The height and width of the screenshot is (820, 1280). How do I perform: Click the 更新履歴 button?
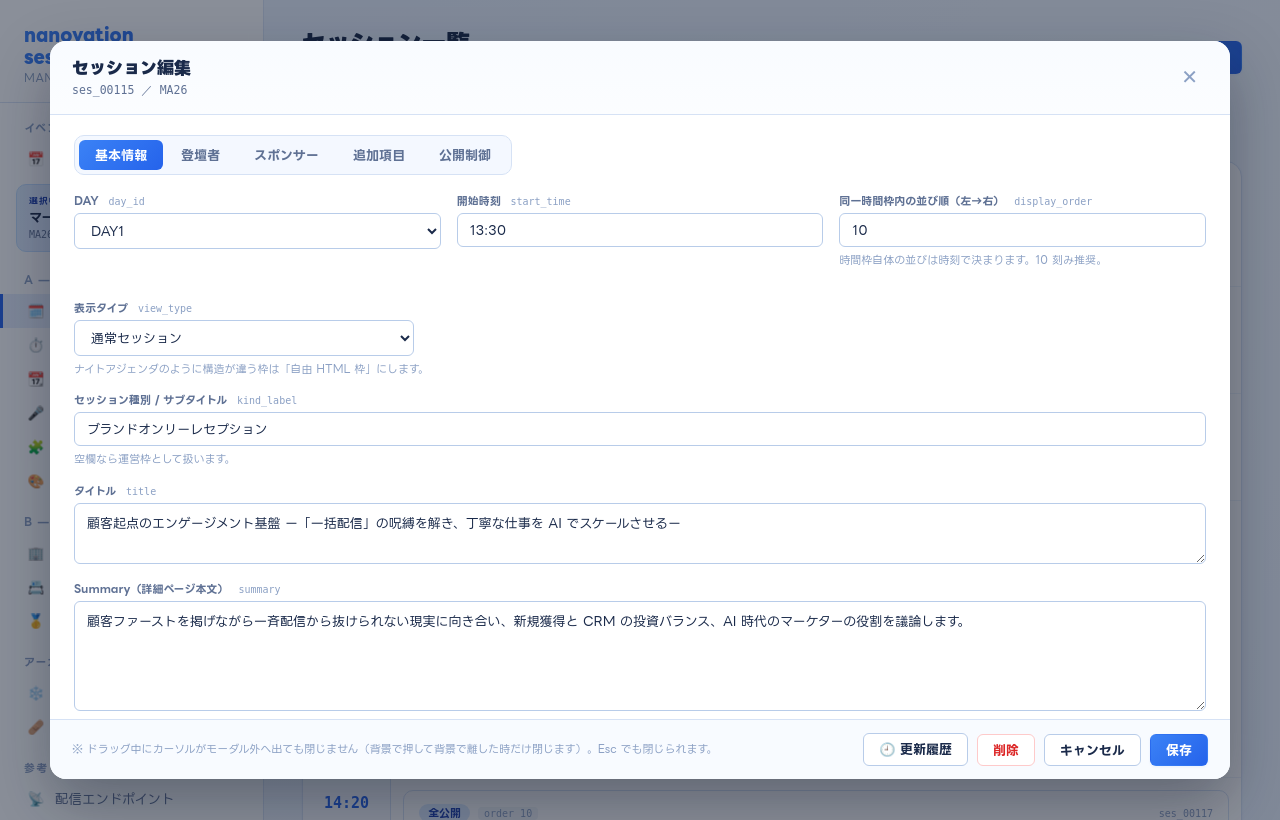pos(915,750)
